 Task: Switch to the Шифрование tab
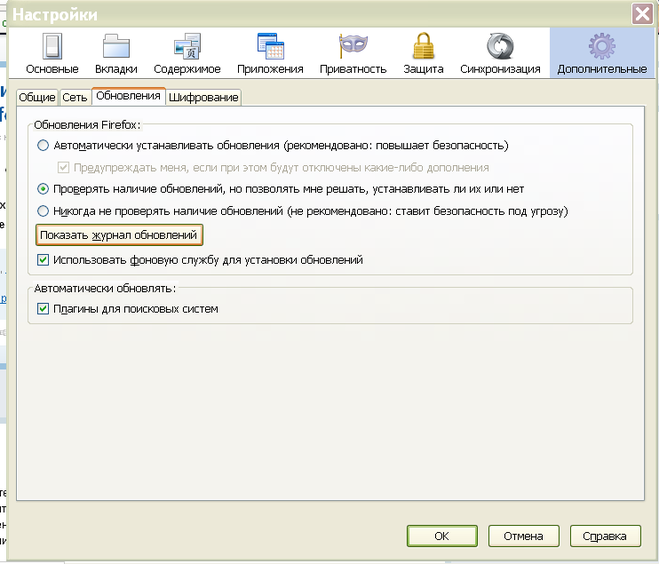(x=204, y=97)
